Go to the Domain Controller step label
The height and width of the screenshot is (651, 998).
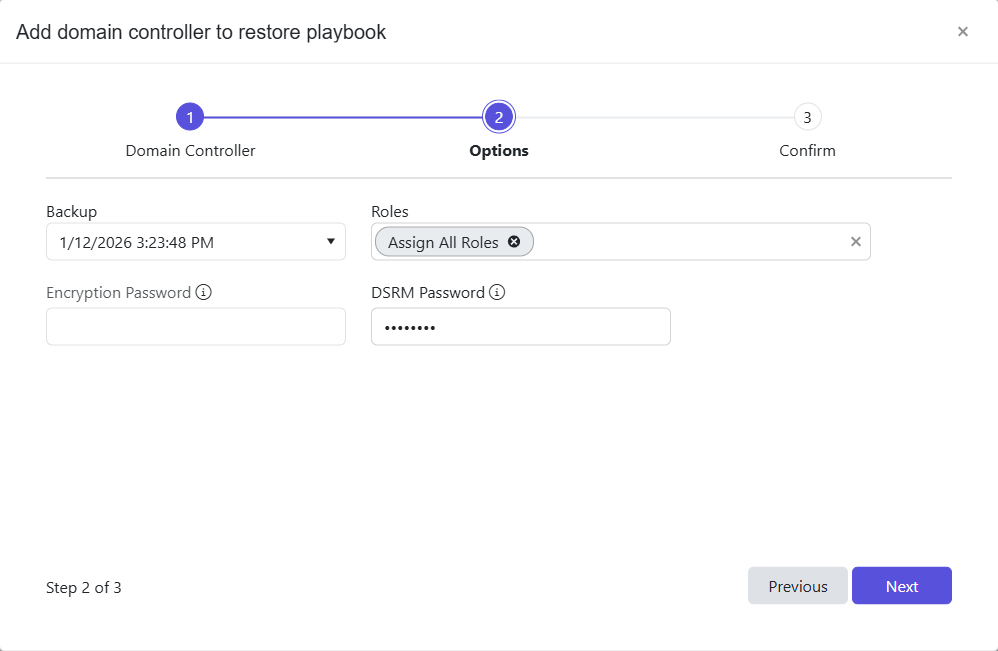[190, 150]
